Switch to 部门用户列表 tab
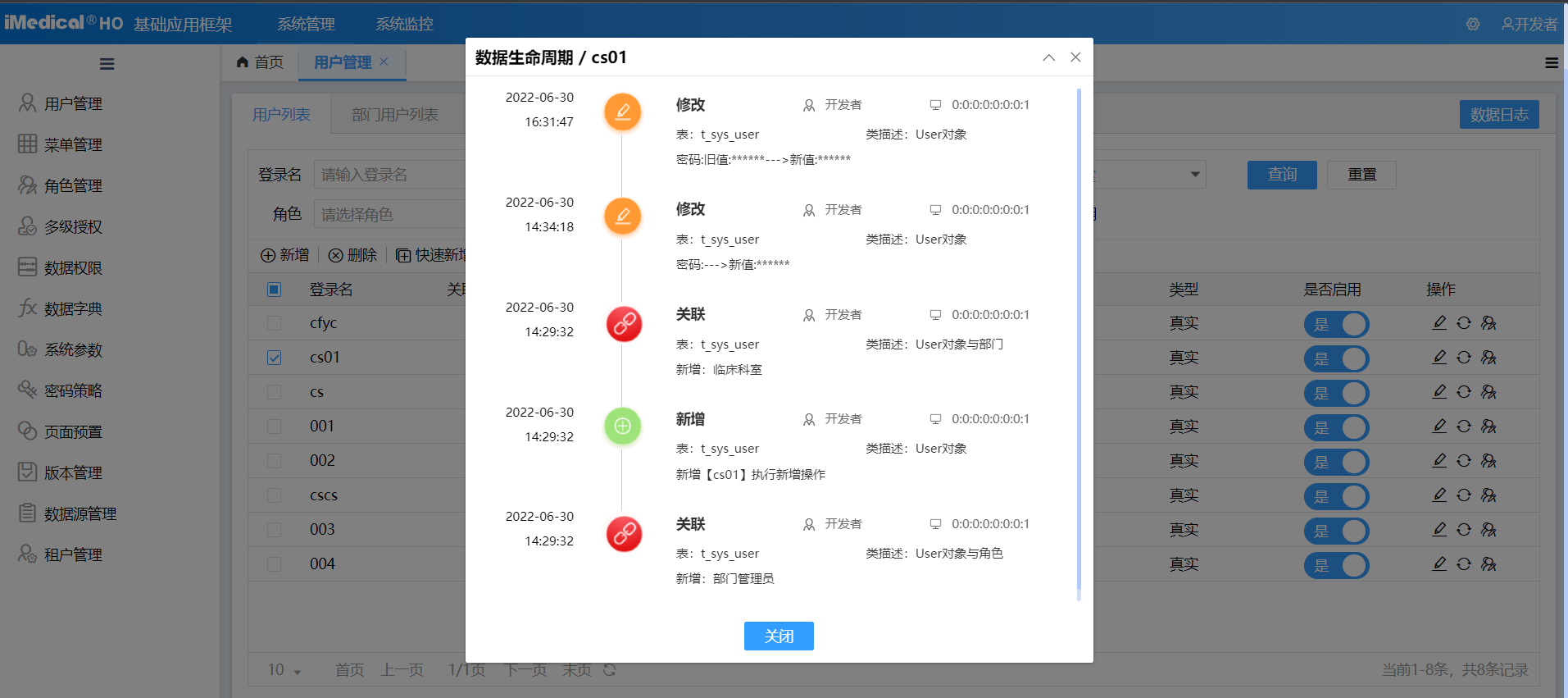1568x698 pixels. click(x=395, y=115)
